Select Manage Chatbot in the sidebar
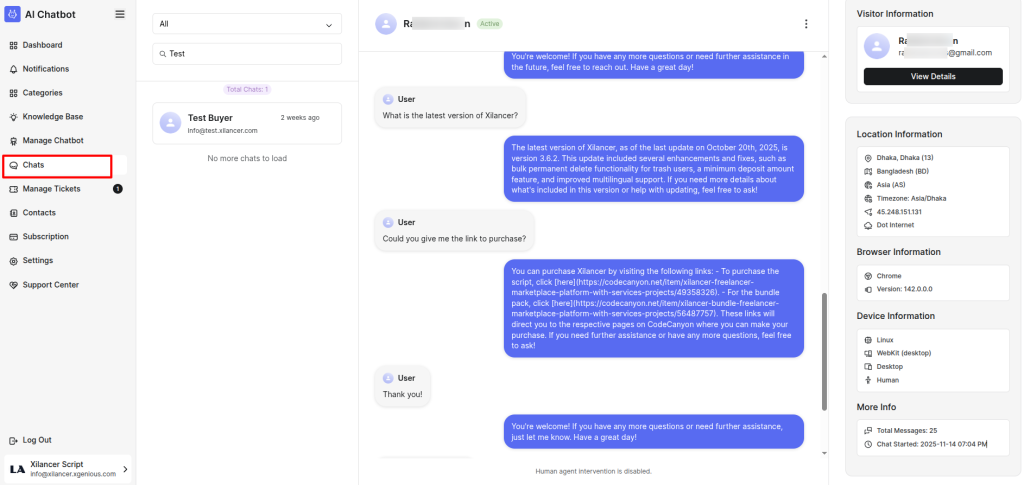Screen dimensions: 1024x485 [52, 141]
